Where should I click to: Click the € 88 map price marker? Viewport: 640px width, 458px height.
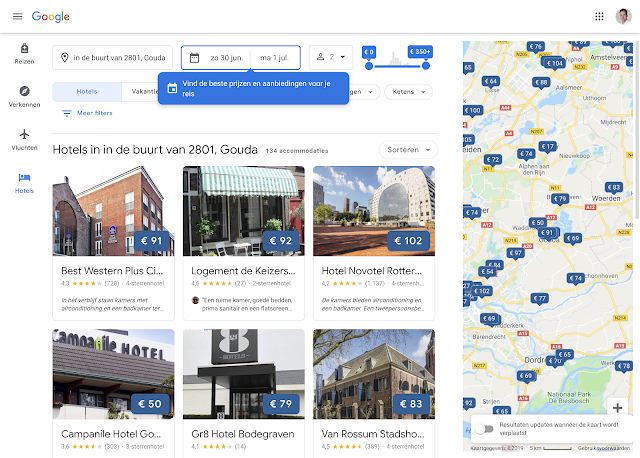point(542,82)
